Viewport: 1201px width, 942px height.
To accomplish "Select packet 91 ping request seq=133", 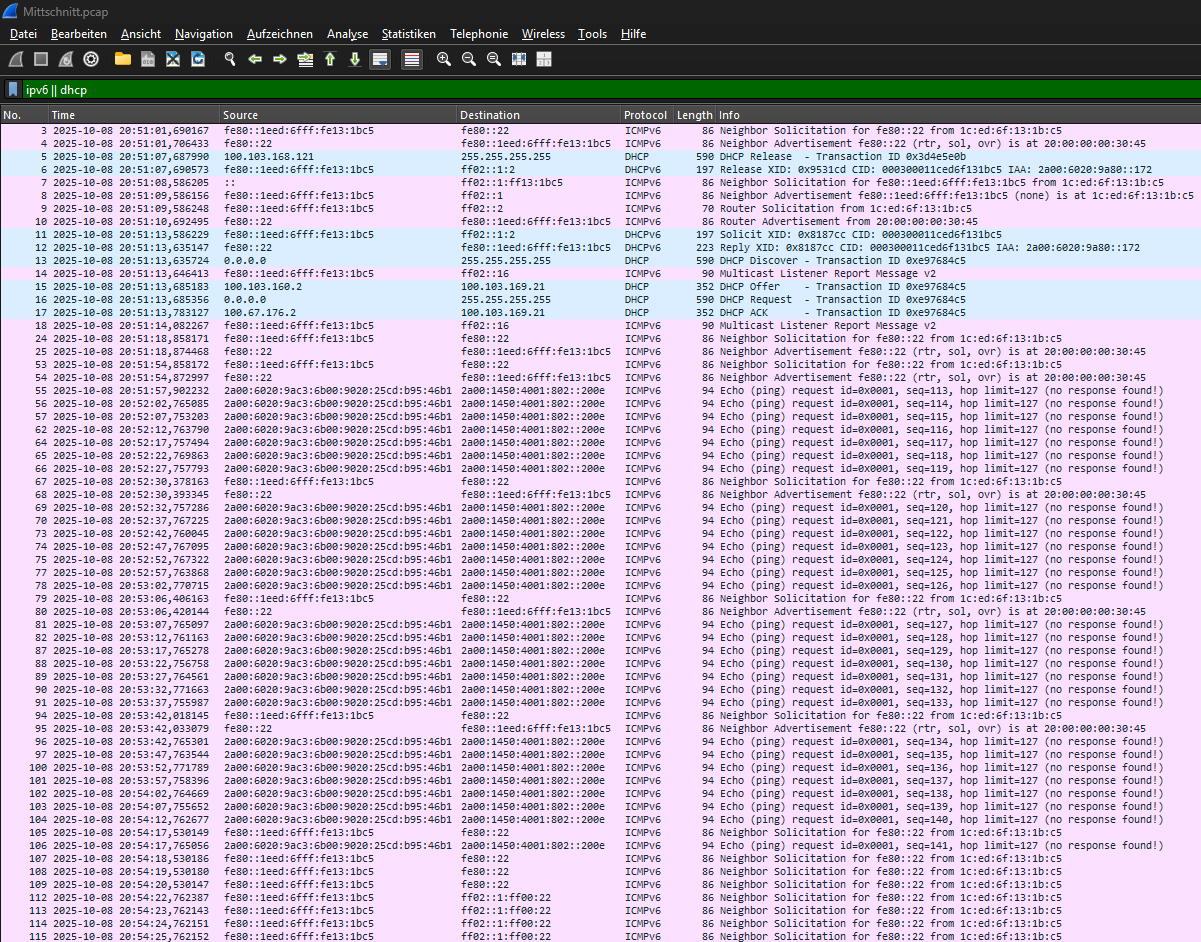I will [x=600, y=703].
